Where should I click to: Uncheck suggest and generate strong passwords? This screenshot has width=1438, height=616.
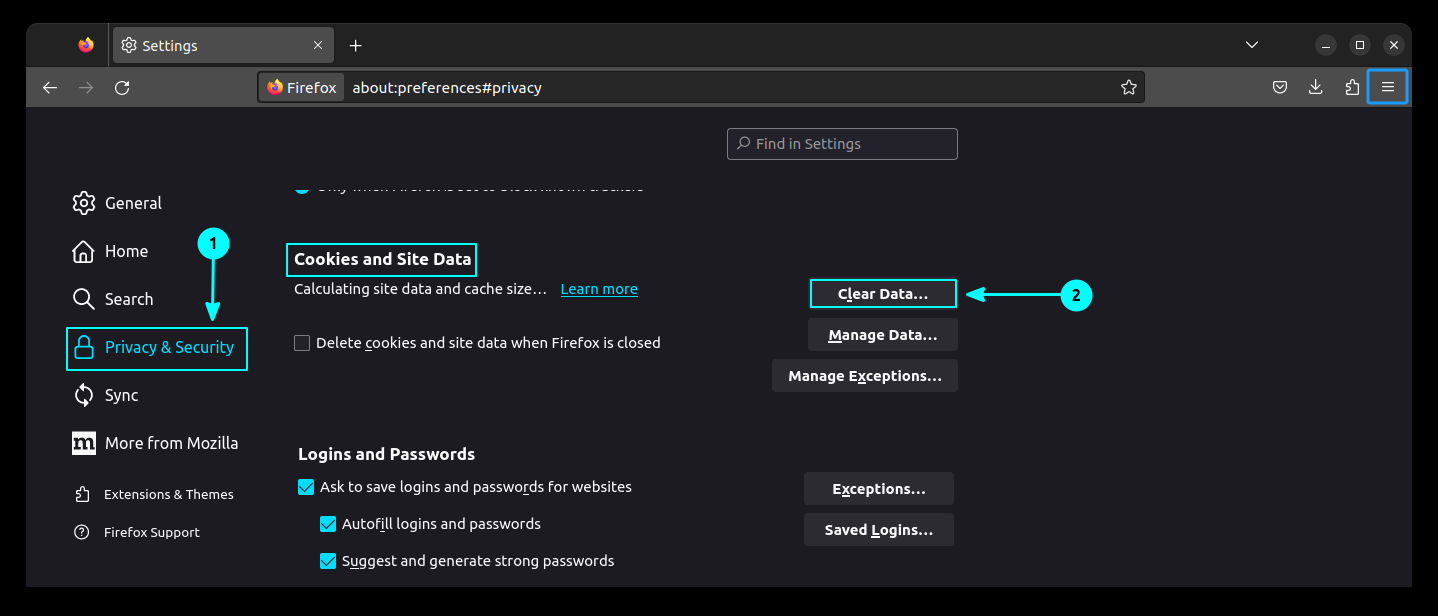pos(328,561)
